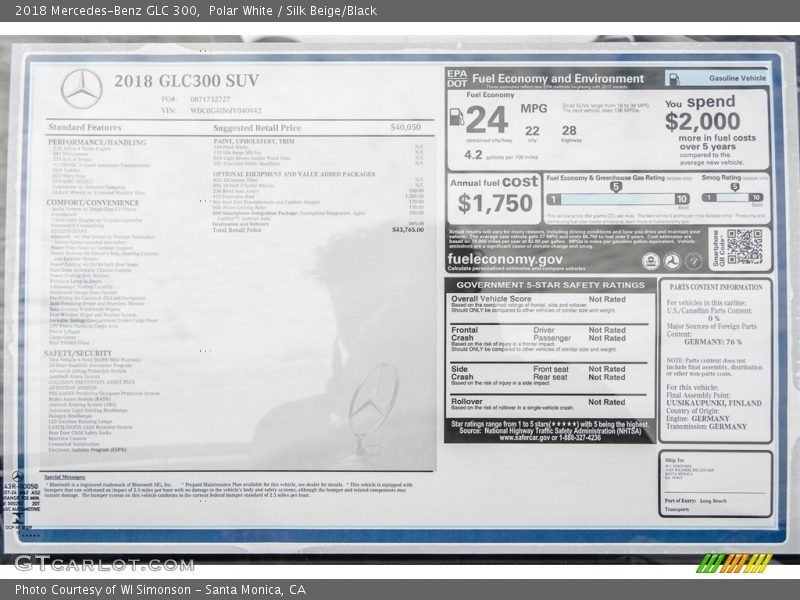This screenshot has width=800, height=600.
Task: Click the 'Ship To:' label
Action: 674,460
